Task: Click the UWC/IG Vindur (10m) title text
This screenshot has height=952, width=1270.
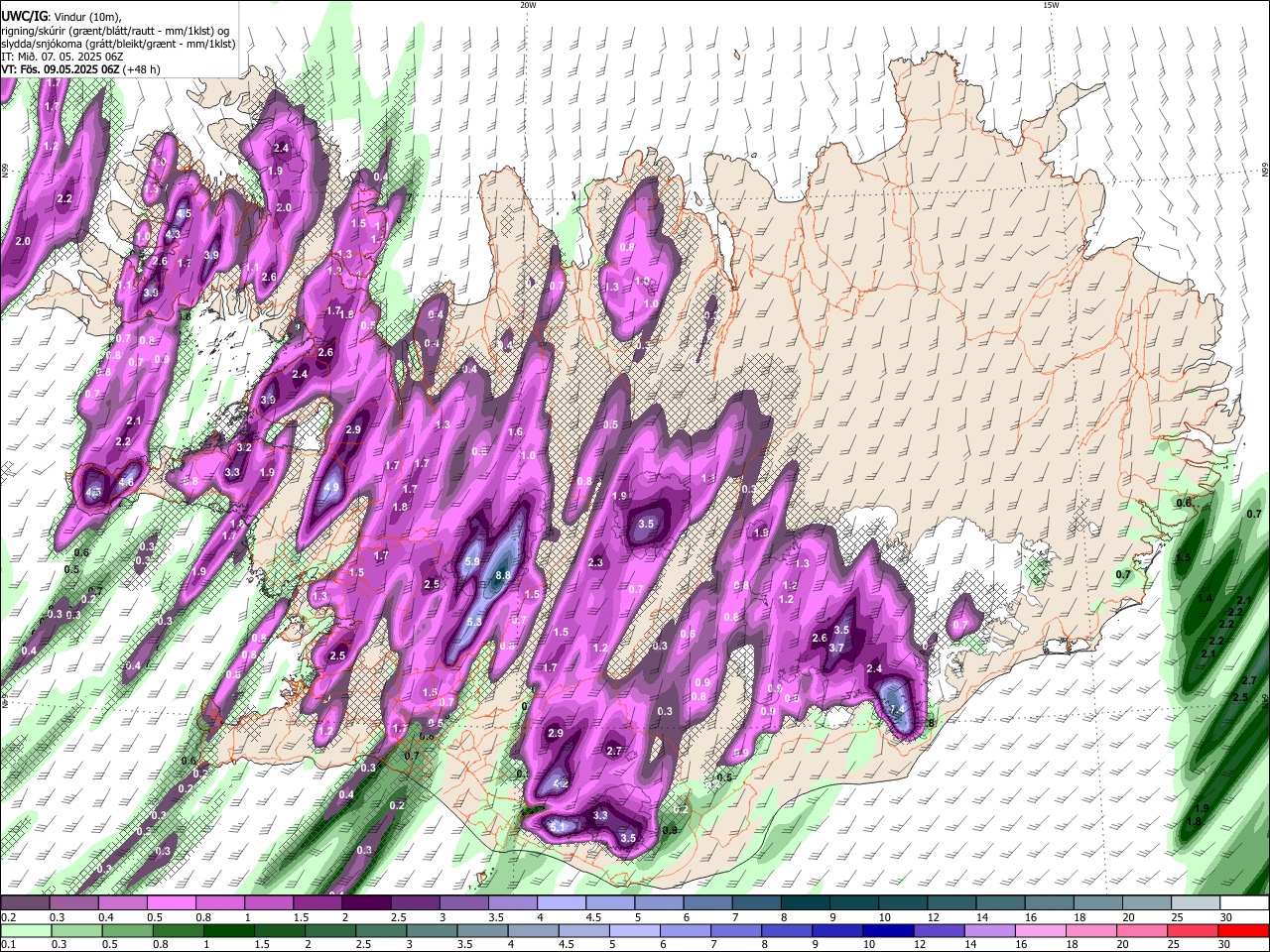Action: pyautogui.click(x=61, y=15)
